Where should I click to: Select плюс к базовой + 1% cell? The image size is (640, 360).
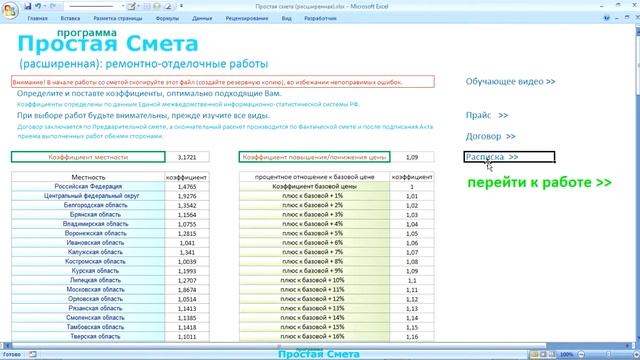pyautogui.click(x=314, y=196)
